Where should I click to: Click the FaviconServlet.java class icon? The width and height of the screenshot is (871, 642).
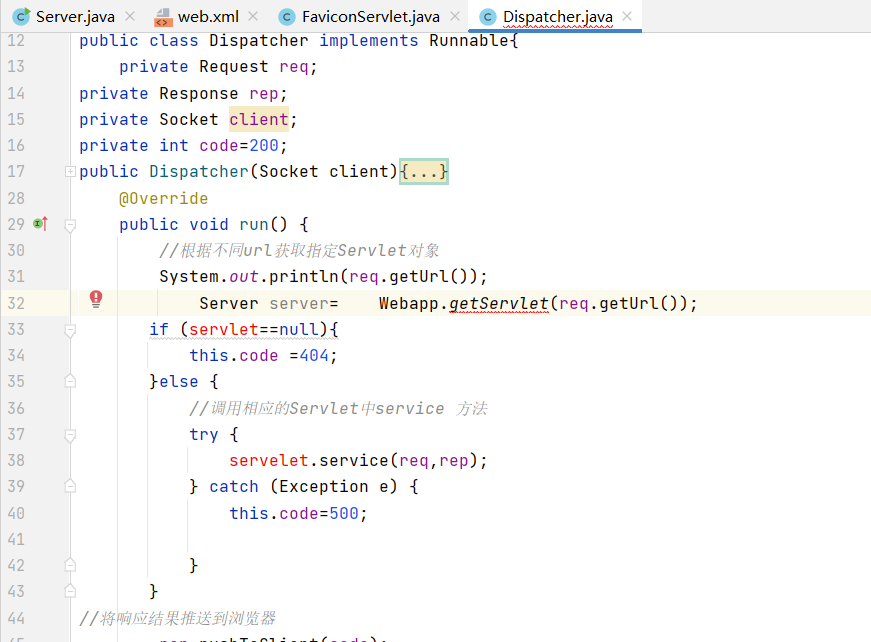[x=287, y=17]
